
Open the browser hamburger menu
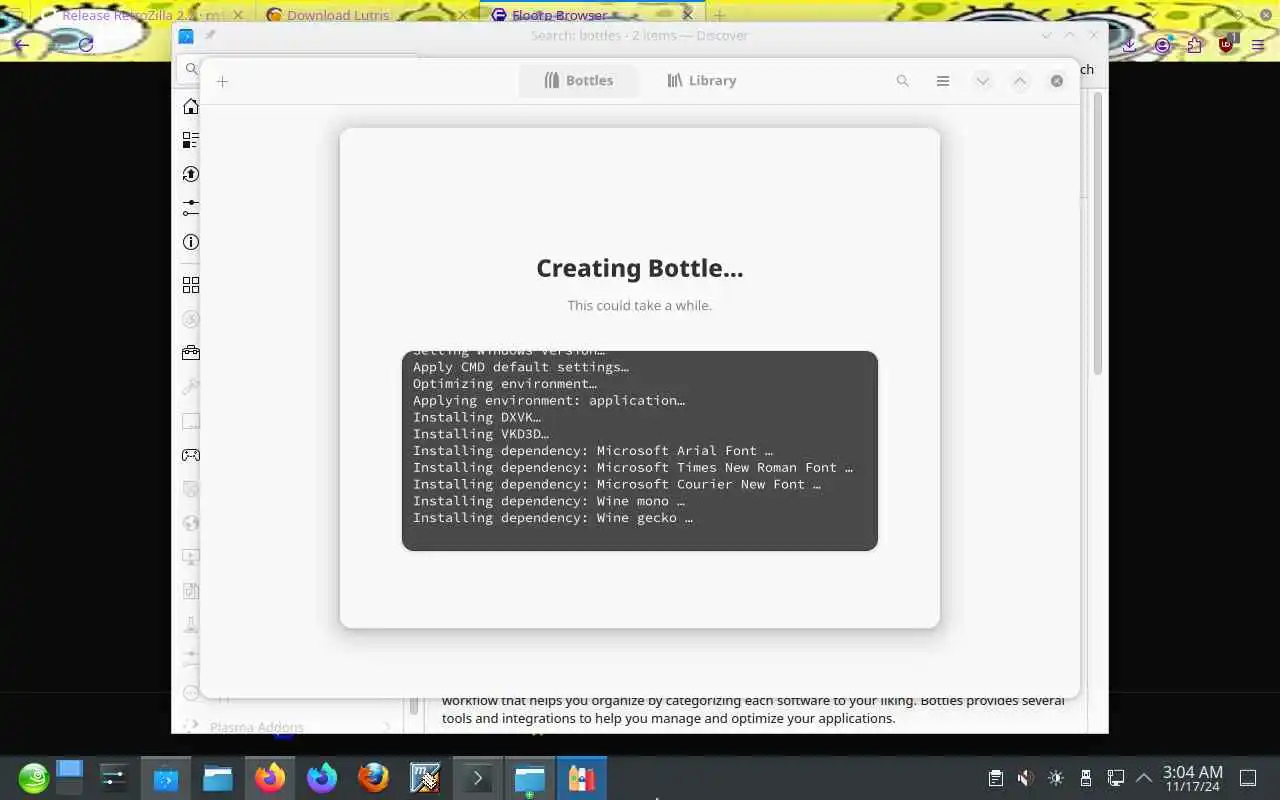click(x=1258, y=45)
